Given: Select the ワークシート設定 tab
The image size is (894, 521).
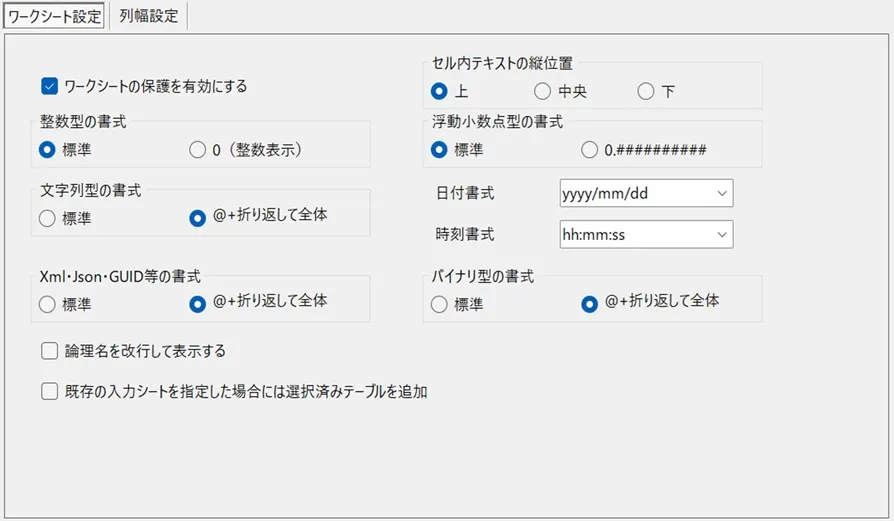Looking at the screenshot, I should (x=55, y=16).
